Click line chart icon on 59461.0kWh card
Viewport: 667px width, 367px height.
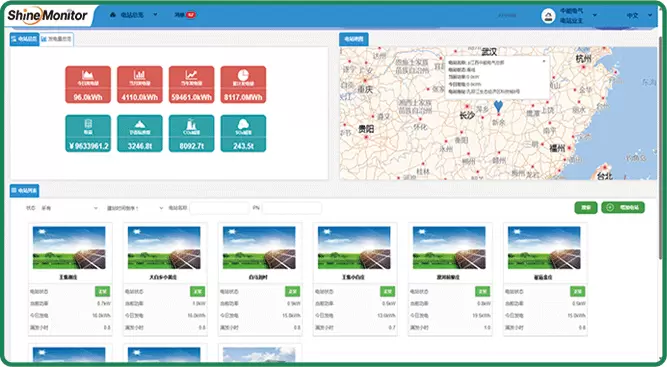pyautogui.click(x=191, y=75)
